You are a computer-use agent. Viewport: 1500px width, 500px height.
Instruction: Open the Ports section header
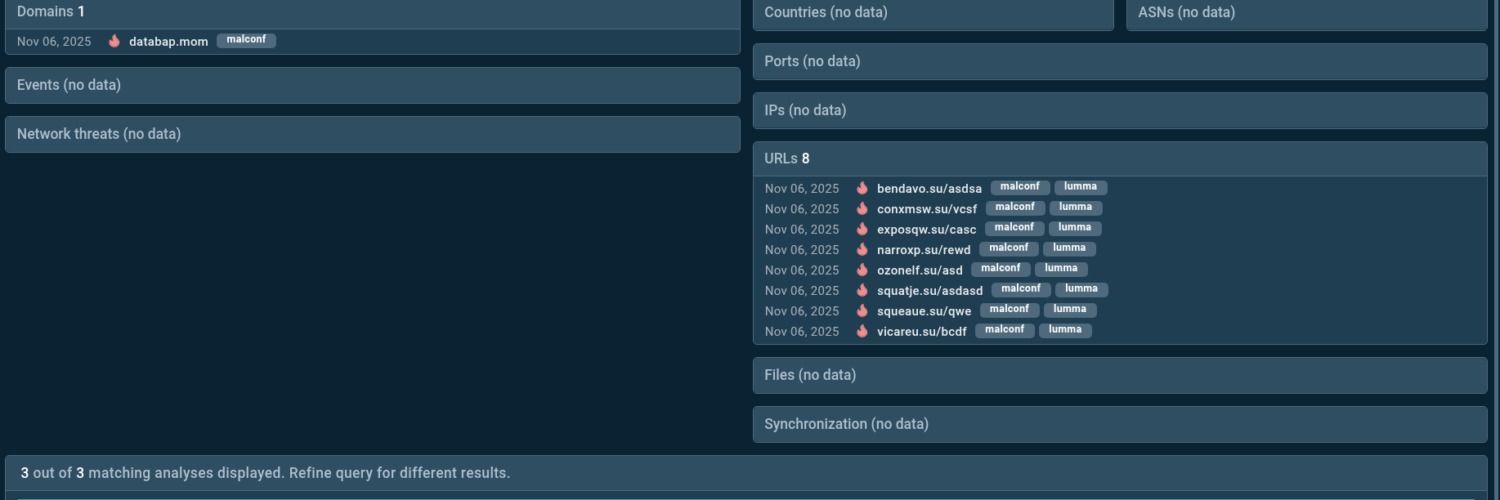click(1119, 61)
